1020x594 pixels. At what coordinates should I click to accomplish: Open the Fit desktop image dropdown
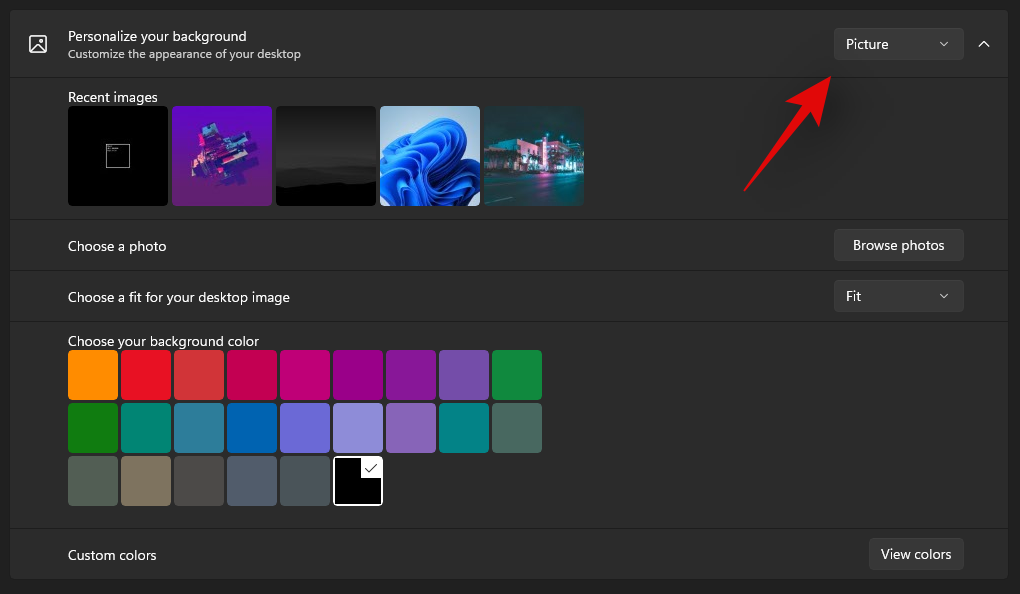click(898, 296)
